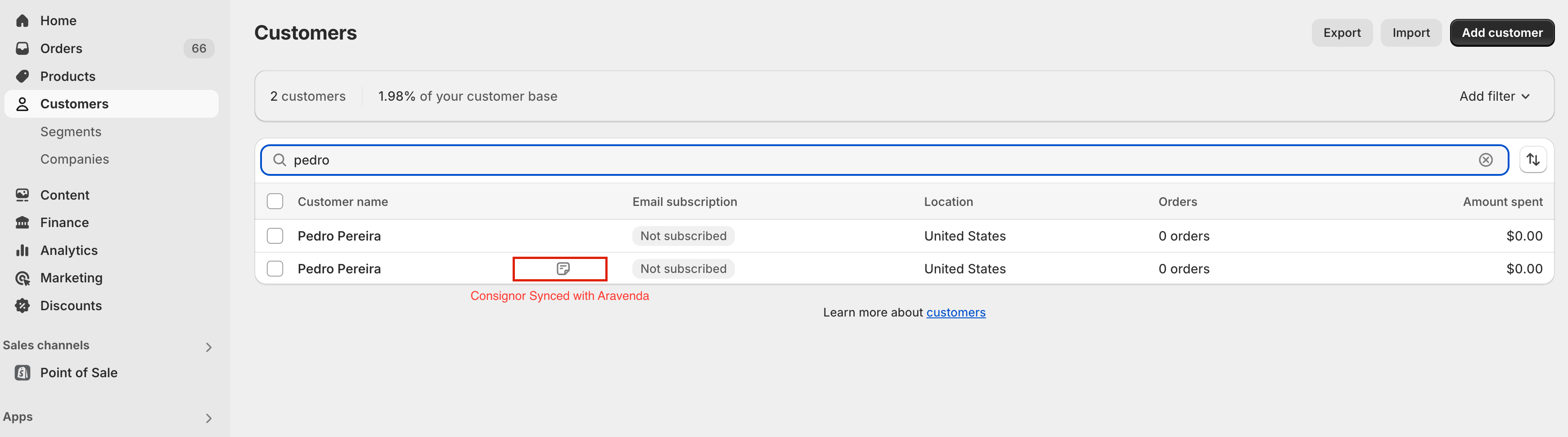Click the Amount spent column header
Image resolution: width=1568 pixels, height=437 pixels.
pyautogui.click(x=1503, y=201)
